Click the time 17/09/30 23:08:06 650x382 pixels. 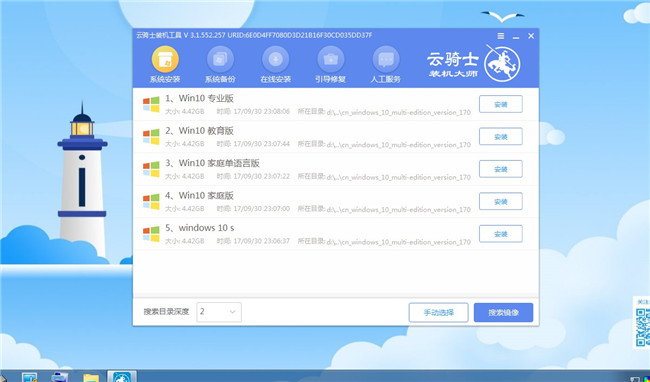(x=262, y=111)
